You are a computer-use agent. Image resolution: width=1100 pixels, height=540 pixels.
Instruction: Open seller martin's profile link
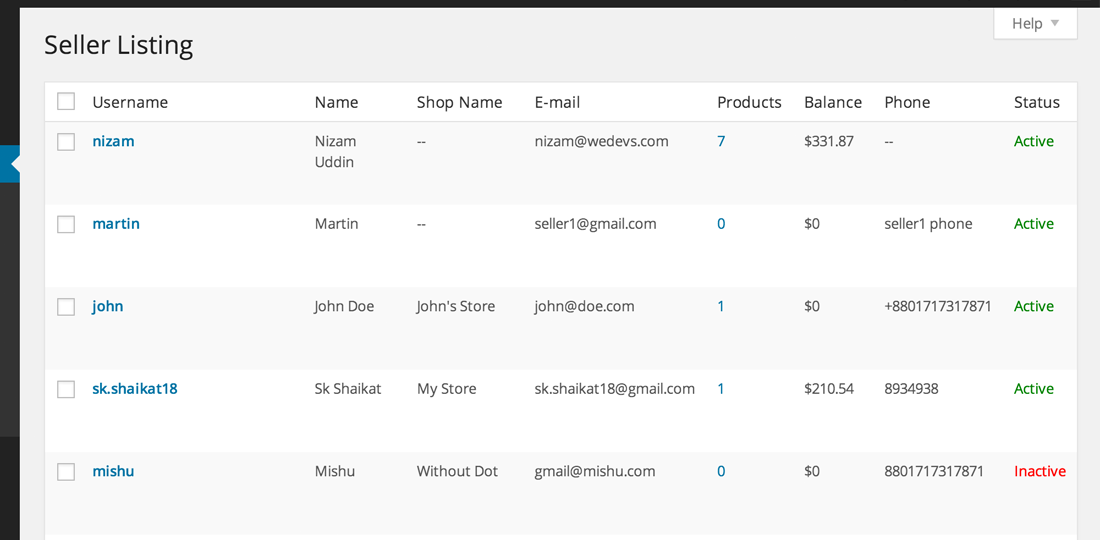coord(116,224)
